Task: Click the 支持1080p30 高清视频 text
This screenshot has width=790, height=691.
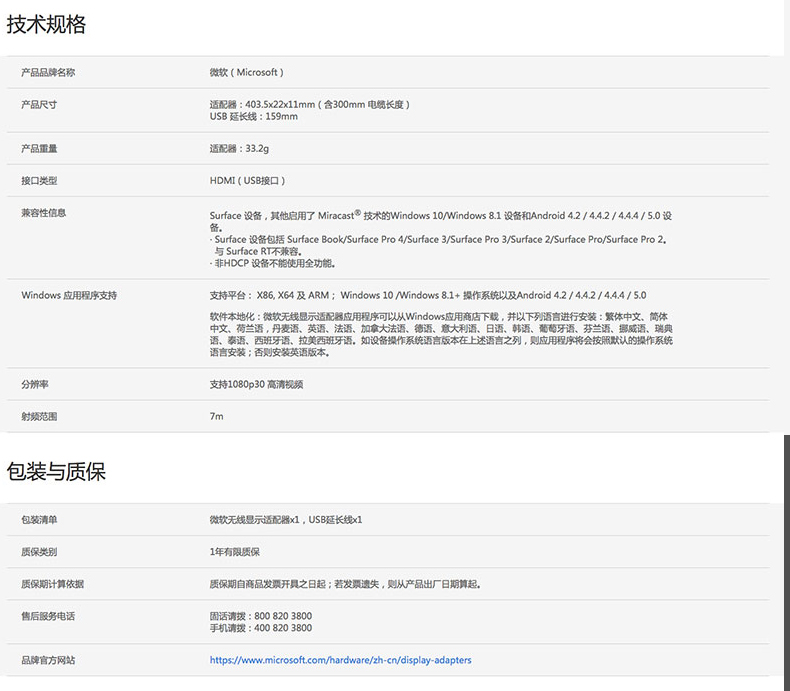Action: click(x=256, y=384)
